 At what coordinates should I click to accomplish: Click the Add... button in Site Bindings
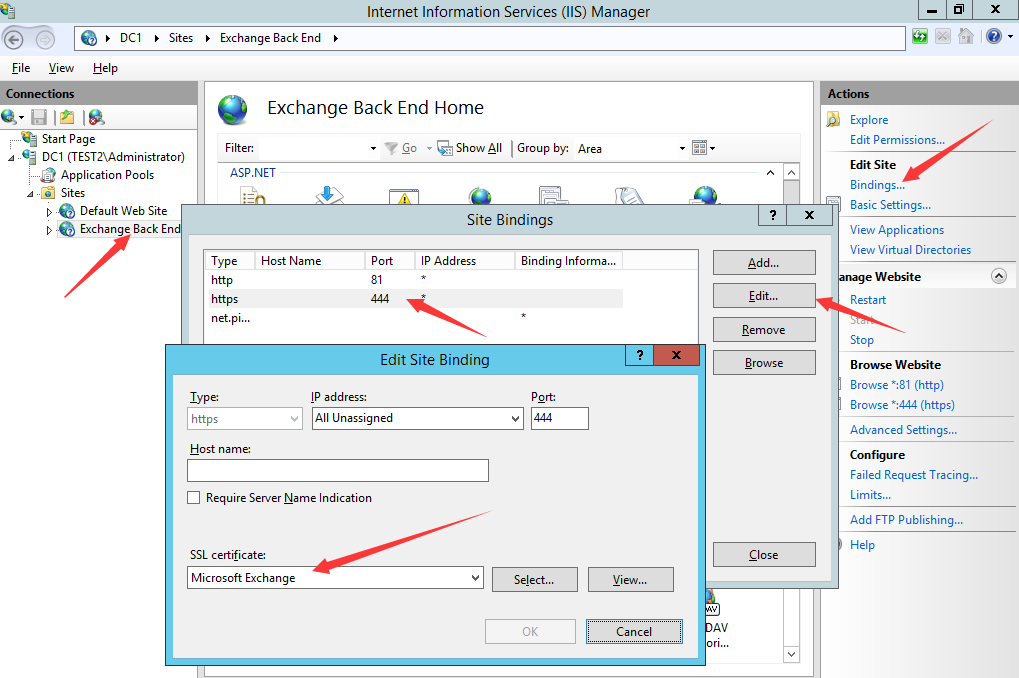764,263
